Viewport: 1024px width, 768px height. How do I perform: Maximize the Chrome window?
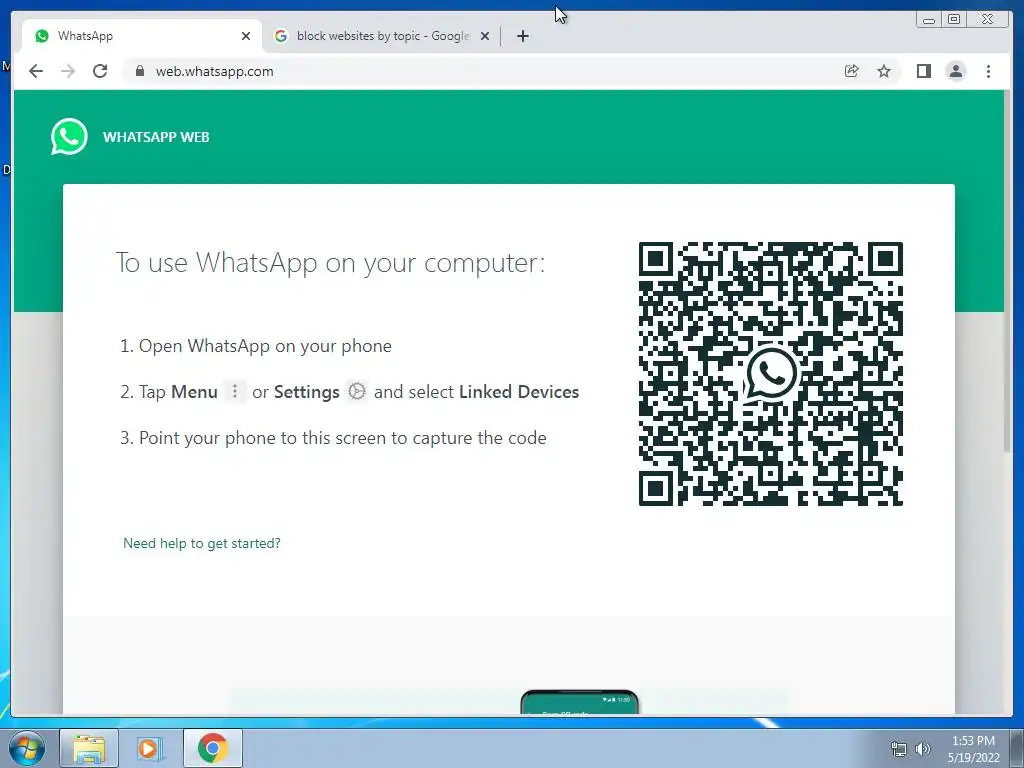tap(954, 20)
